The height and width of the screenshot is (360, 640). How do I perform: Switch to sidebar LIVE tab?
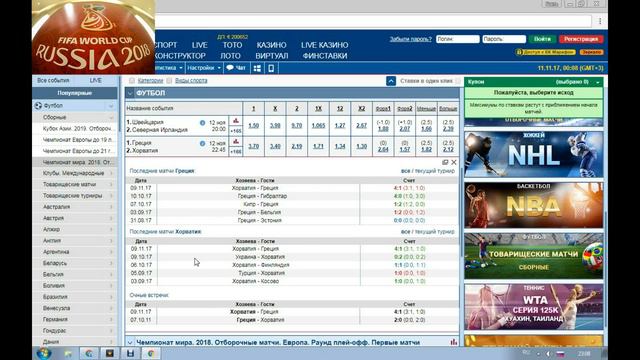(x=96, y=80)
